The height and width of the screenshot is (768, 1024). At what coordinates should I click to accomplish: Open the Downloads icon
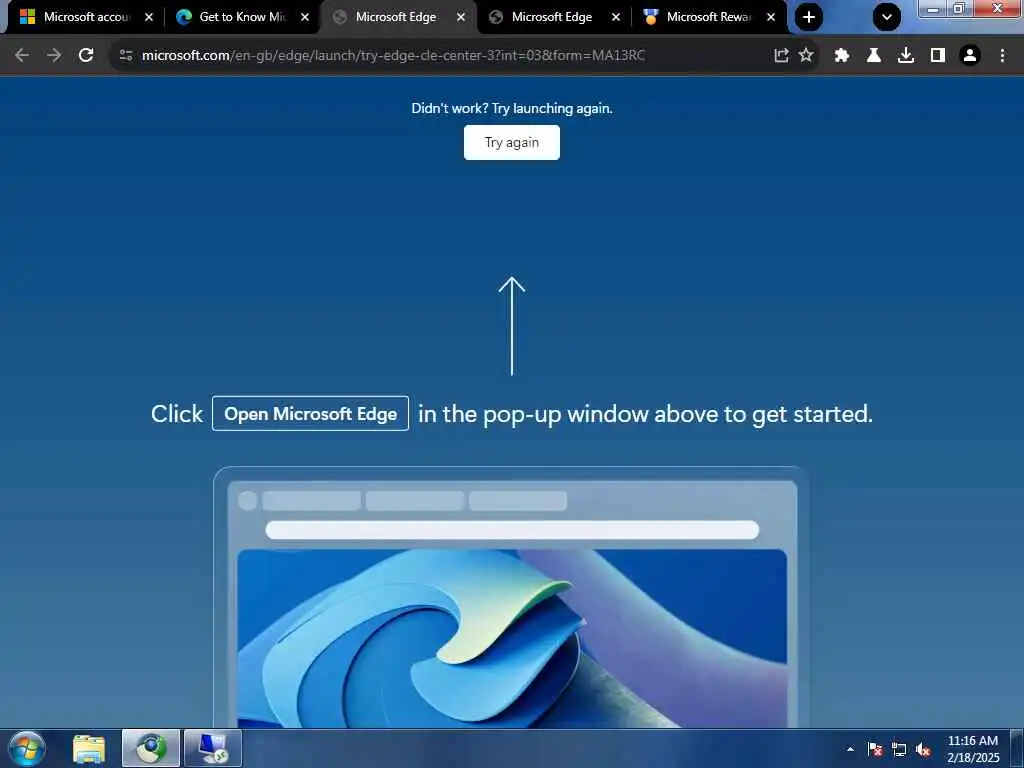(x=906, y=56)
